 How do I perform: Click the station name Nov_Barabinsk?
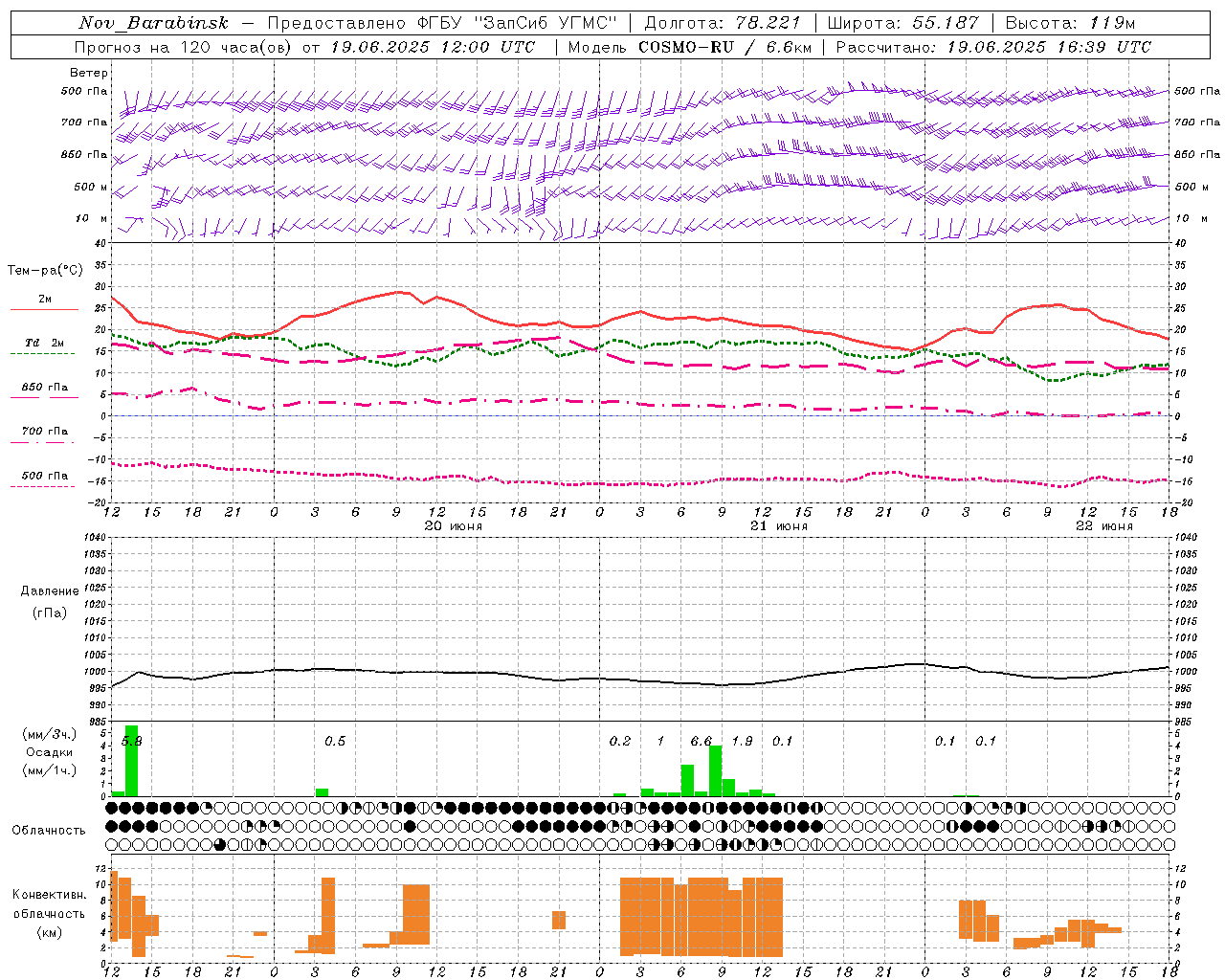pyautogui.click(x=154, y=23)
